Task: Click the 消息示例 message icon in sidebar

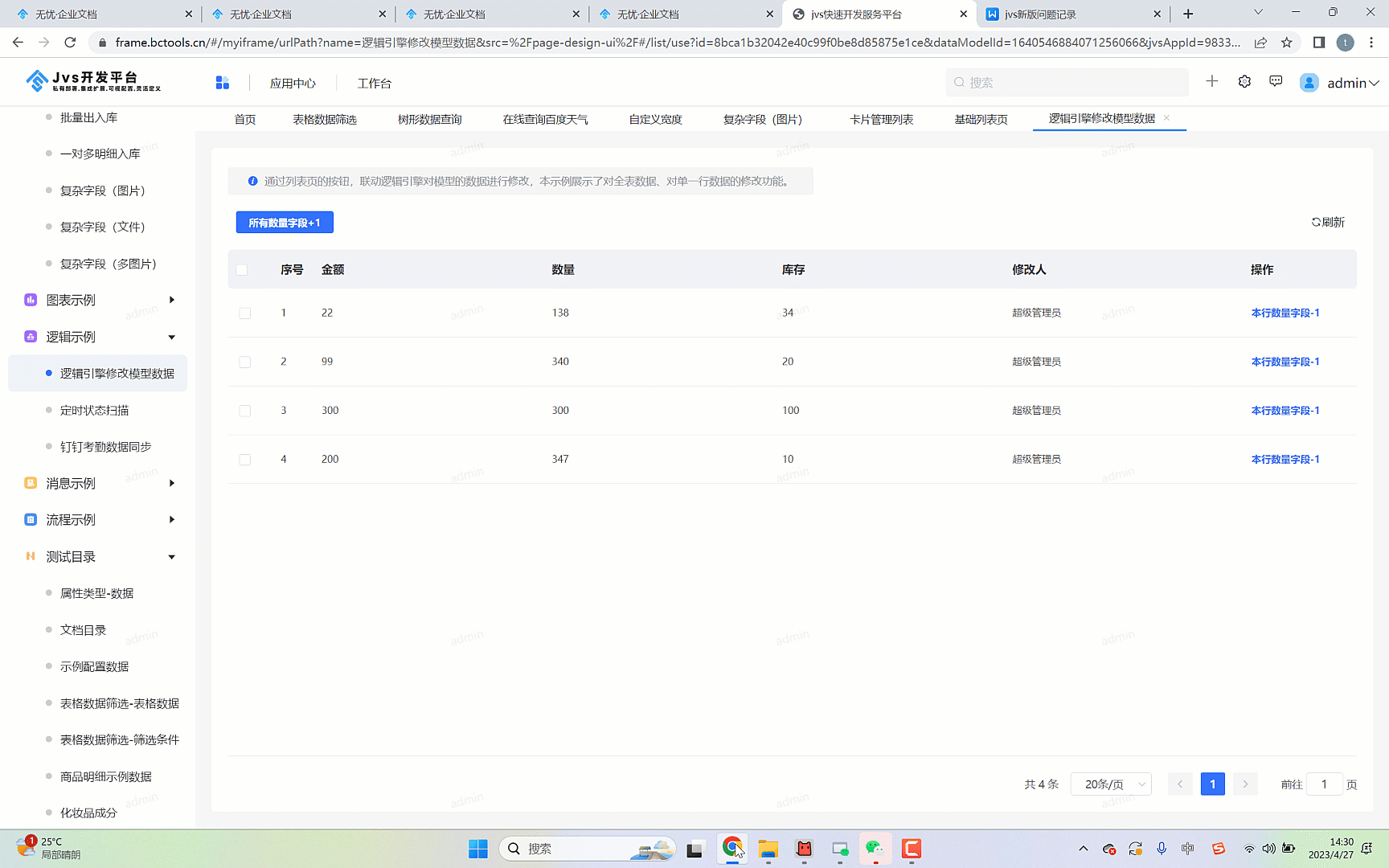Action: click(30, 483)
